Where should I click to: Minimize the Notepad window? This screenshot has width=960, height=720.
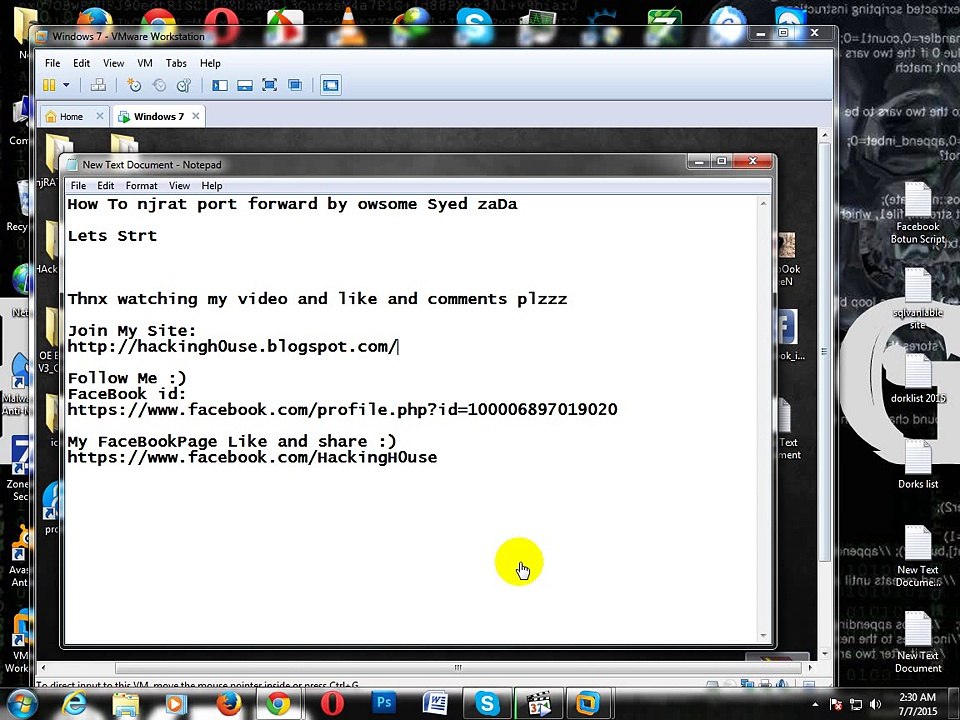tap(699, 162)
